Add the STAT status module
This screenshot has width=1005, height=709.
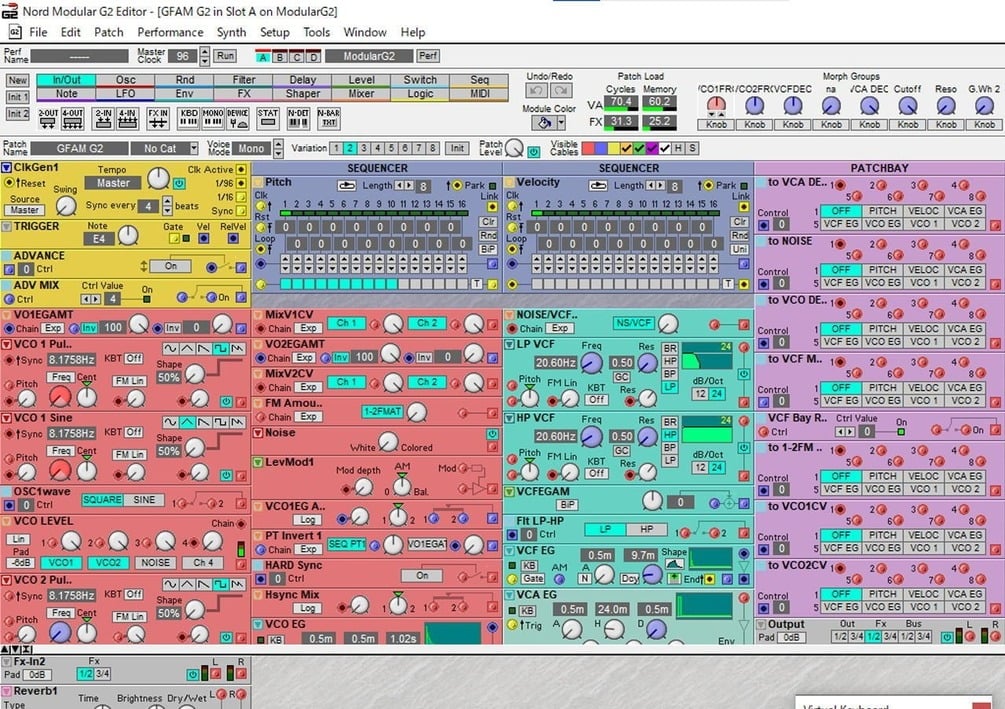click(x=268, y=119)
